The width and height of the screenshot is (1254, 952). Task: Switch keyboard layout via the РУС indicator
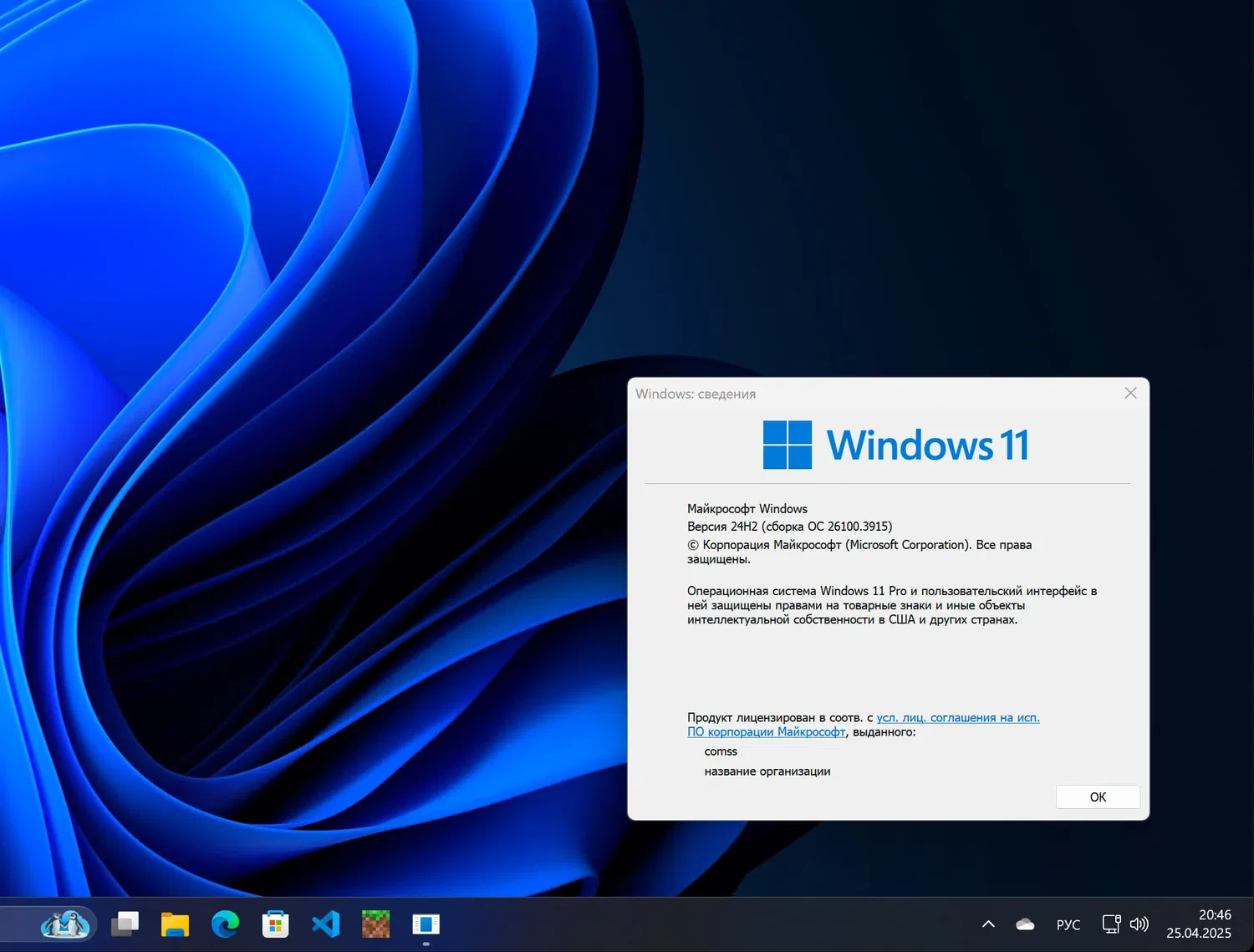point(1068,924)
